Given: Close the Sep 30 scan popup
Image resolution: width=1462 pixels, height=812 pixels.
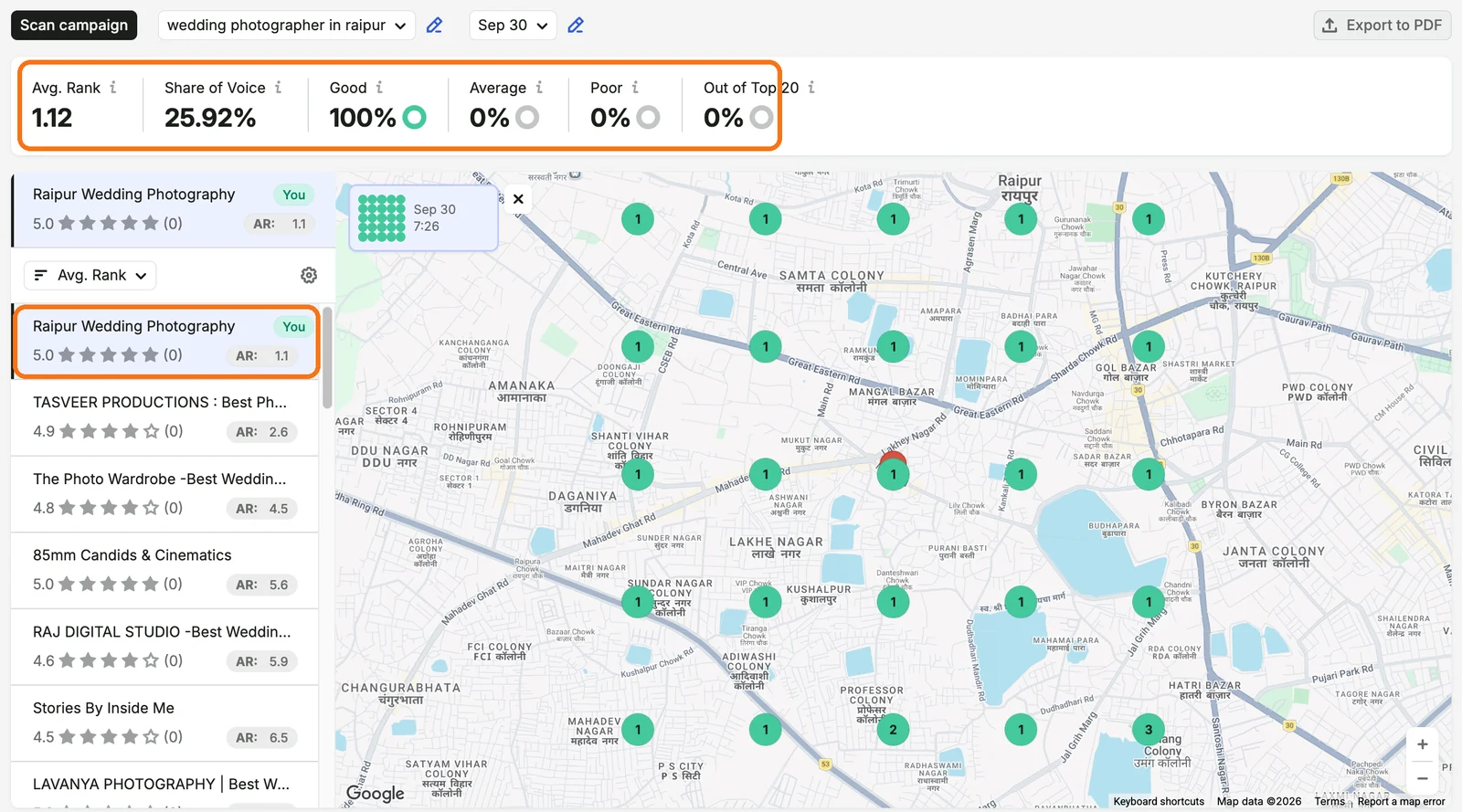Looking at the screenshot, I should pyautogui.click(x=518, y=199).
